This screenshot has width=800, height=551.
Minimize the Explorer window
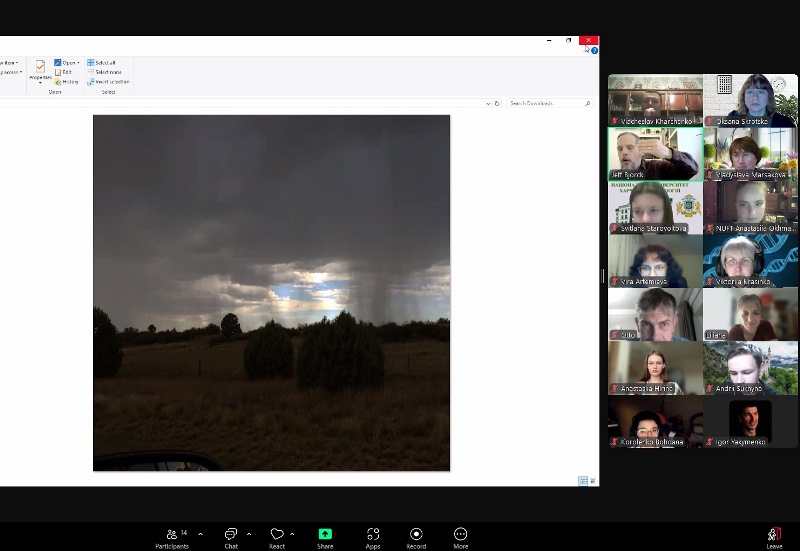tap(549, 40)
